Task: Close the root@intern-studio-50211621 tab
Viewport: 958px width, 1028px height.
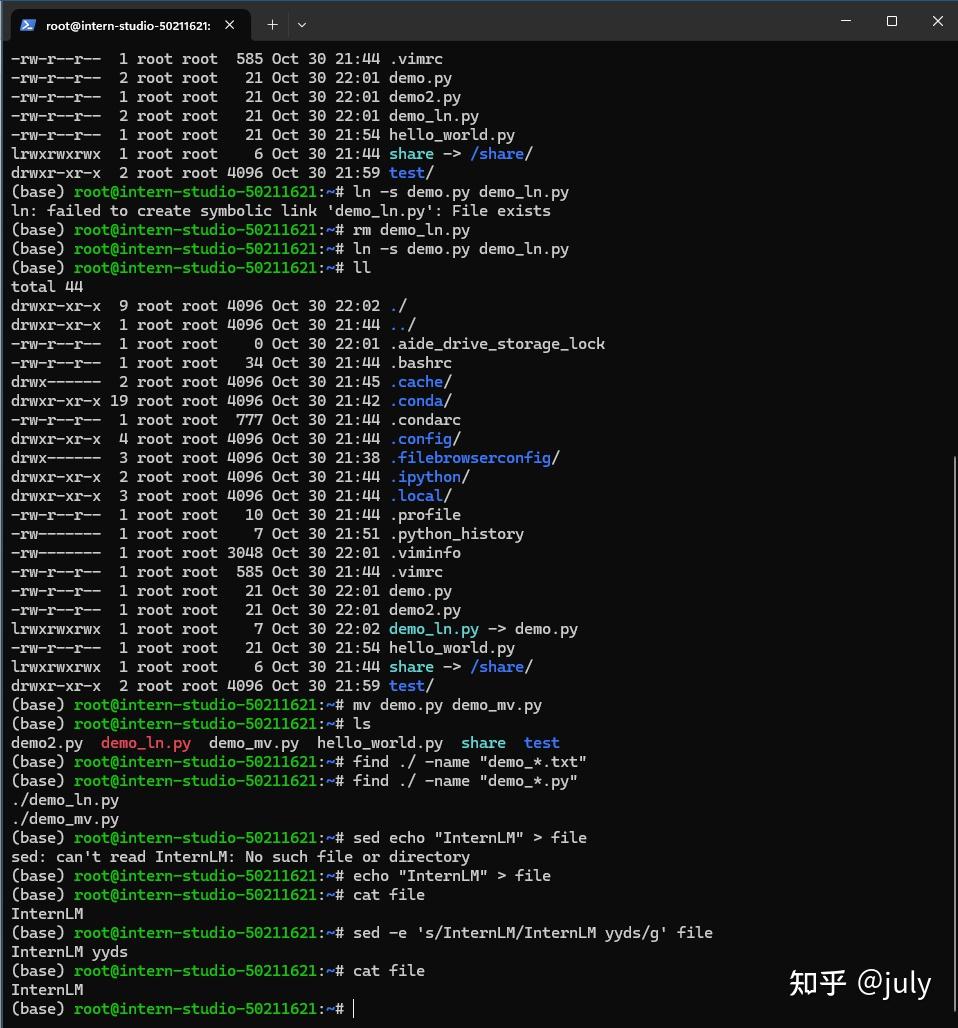Action: point(230,24)
